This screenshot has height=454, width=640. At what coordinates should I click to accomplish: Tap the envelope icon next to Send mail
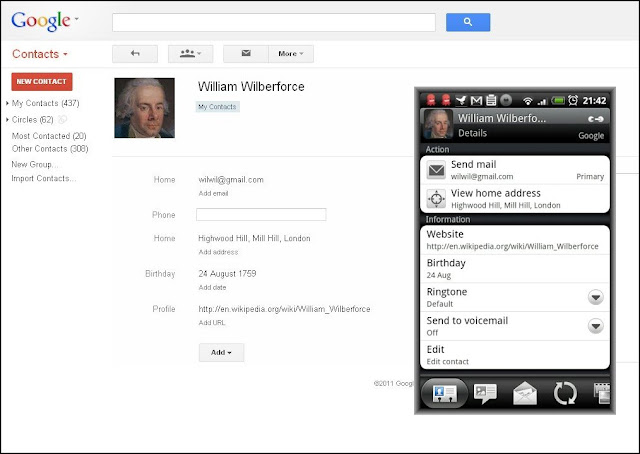[x=436, y=170]
